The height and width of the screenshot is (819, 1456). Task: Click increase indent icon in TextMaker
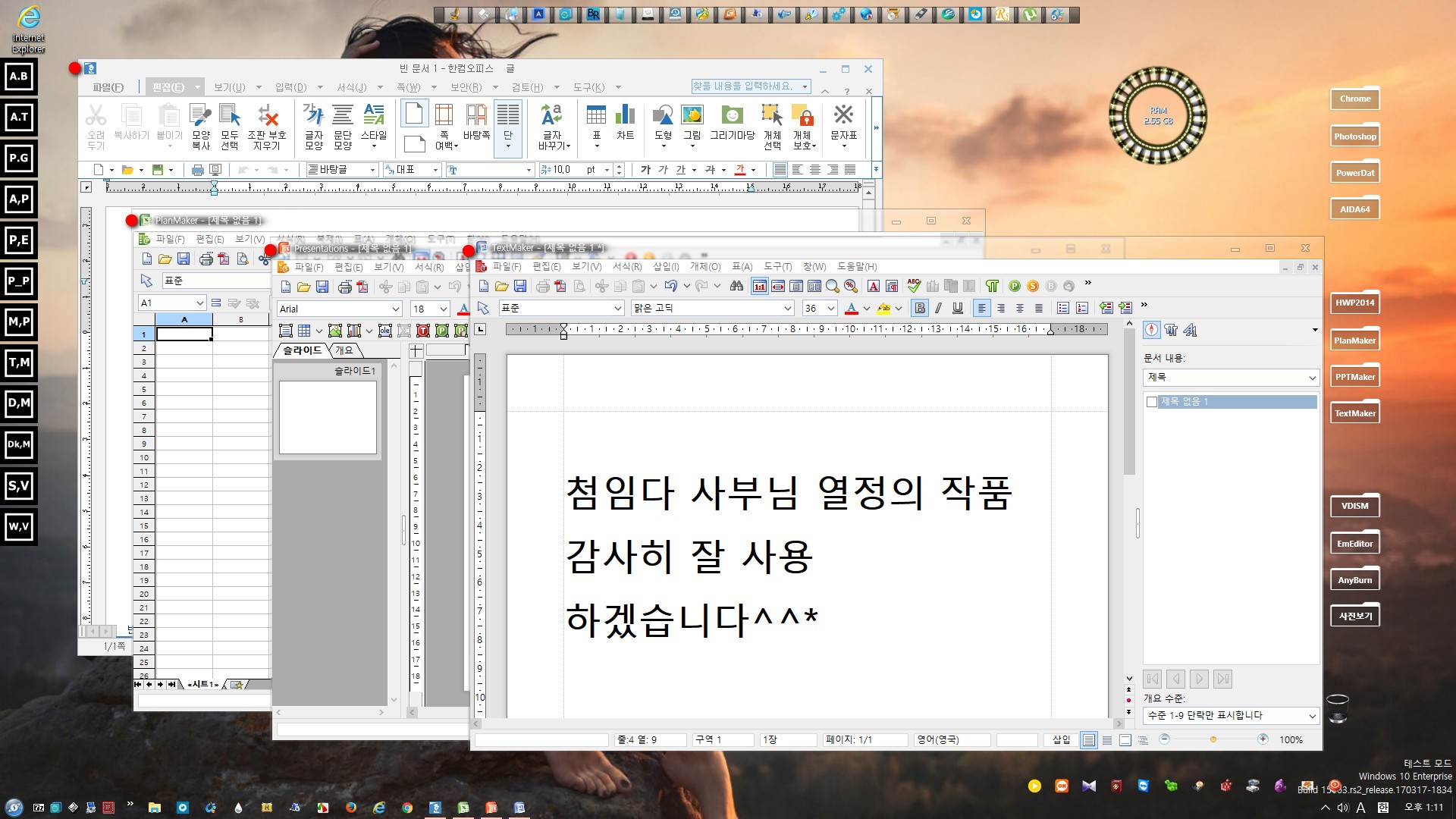(1125, 308)
